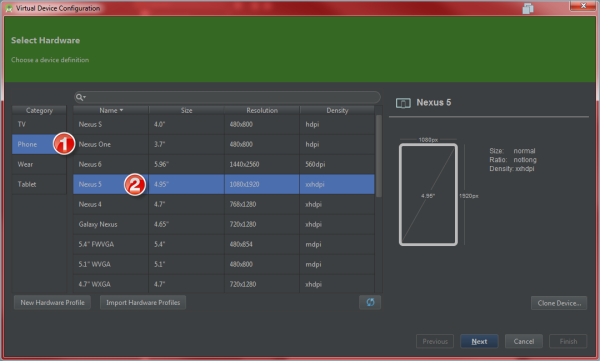Select the Wear category
The height and width of the screenshot is (361, 600).
tap(39, 164)
